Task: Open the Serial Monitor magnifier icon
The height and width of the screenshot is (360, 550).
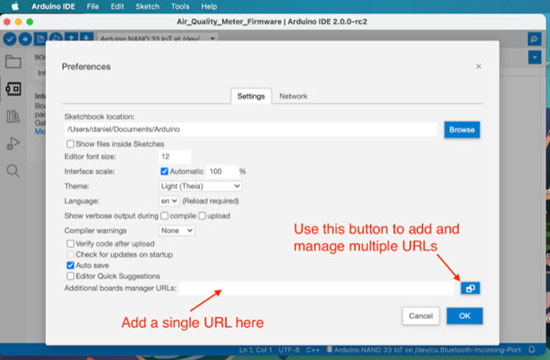Action: pos(534,39)
